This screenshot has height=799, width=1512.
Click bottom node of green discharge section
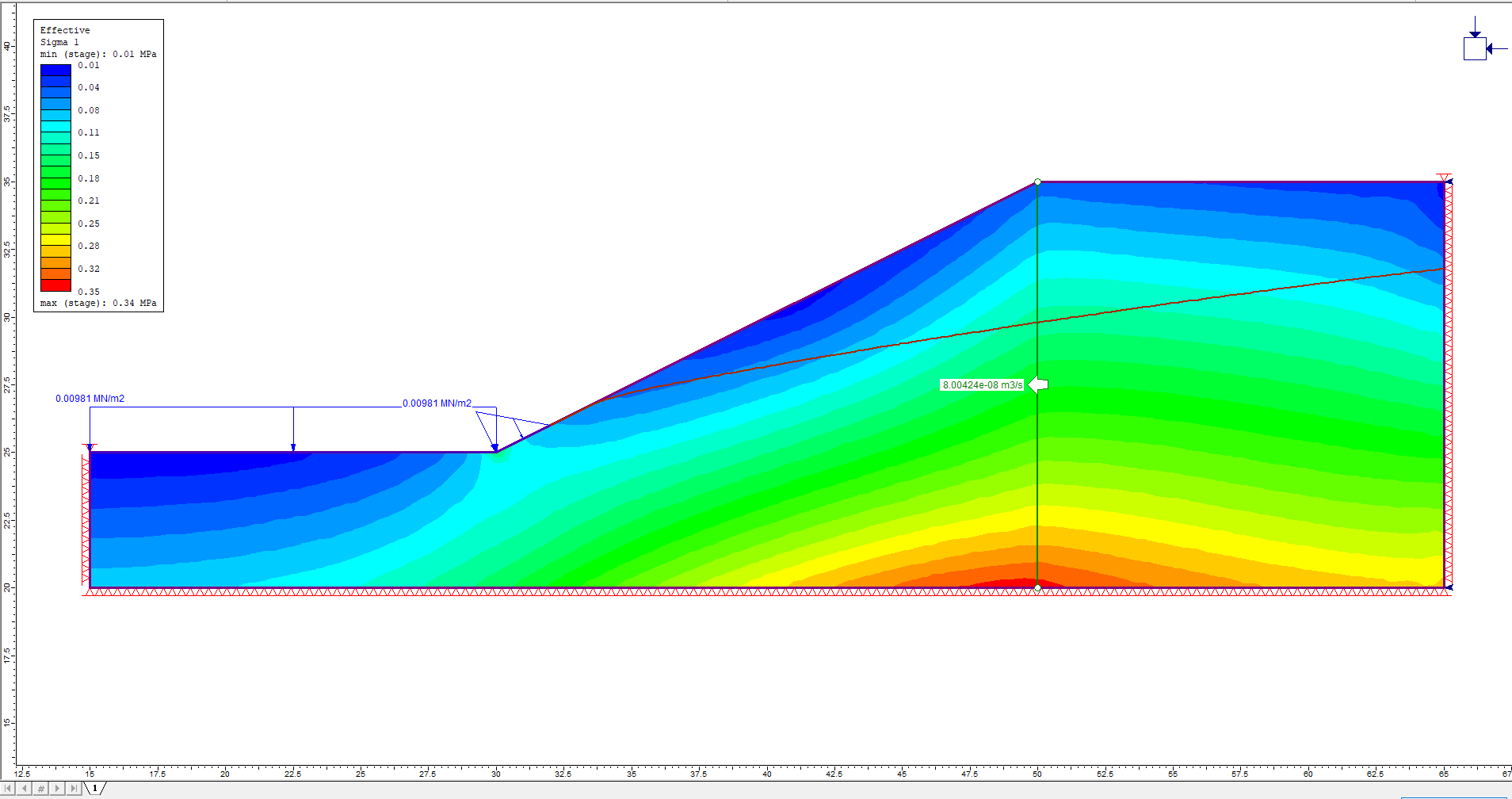click(1037, 587)
